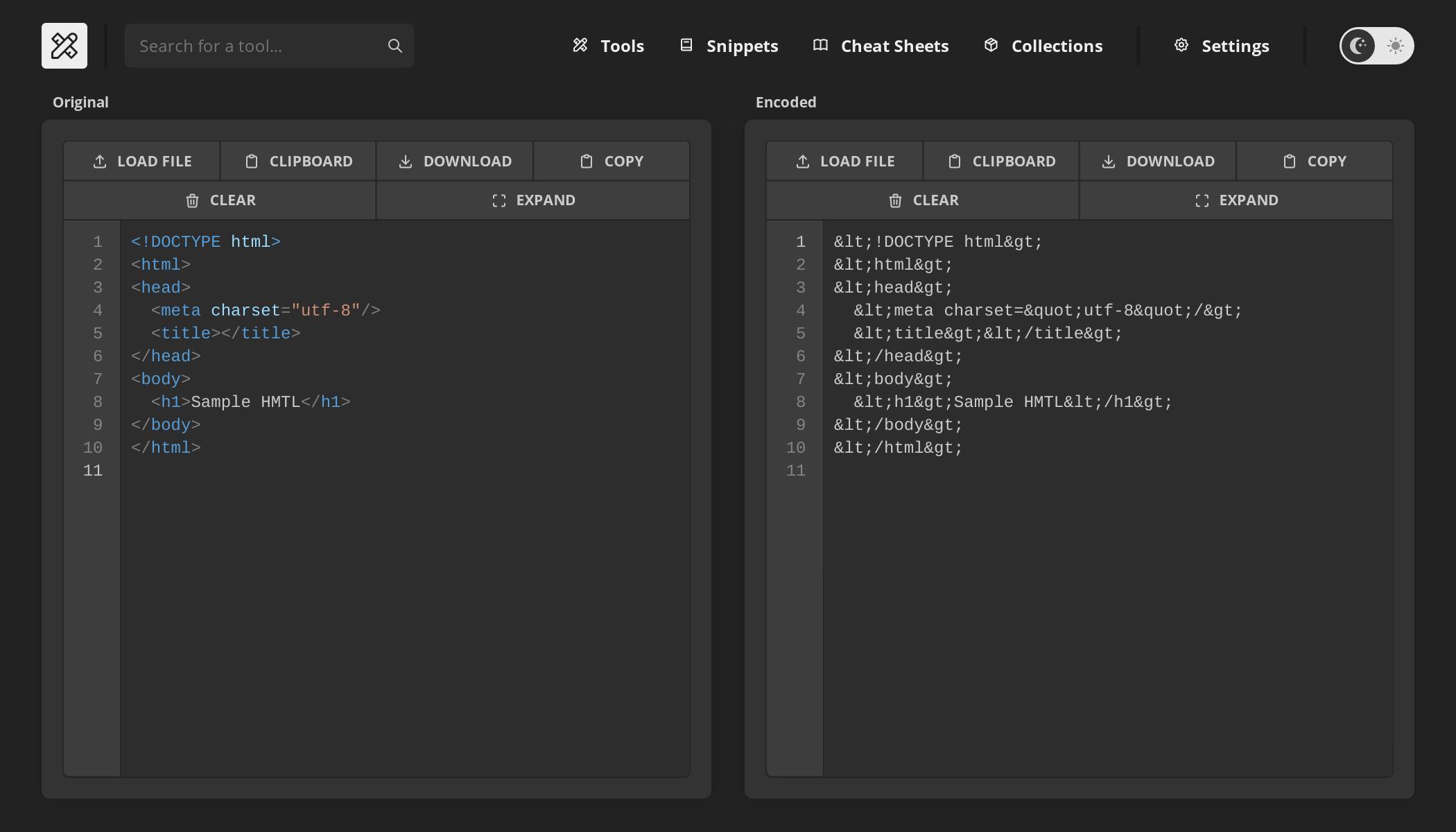Click the clipboard icon in the Original panel

point(252,160)
